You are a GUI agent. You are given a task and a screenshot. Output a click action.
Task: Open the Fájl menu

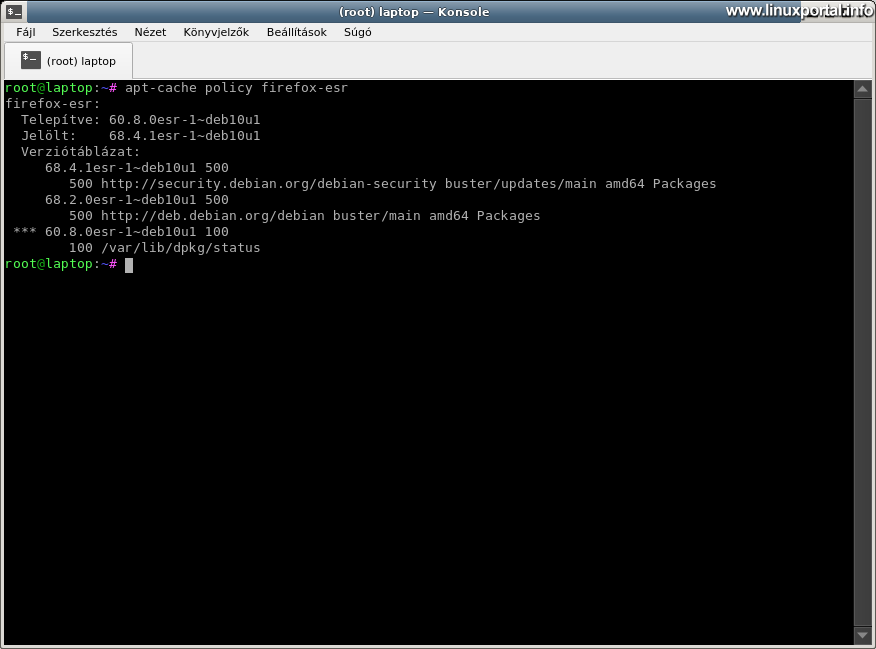(x=25, y=32)
